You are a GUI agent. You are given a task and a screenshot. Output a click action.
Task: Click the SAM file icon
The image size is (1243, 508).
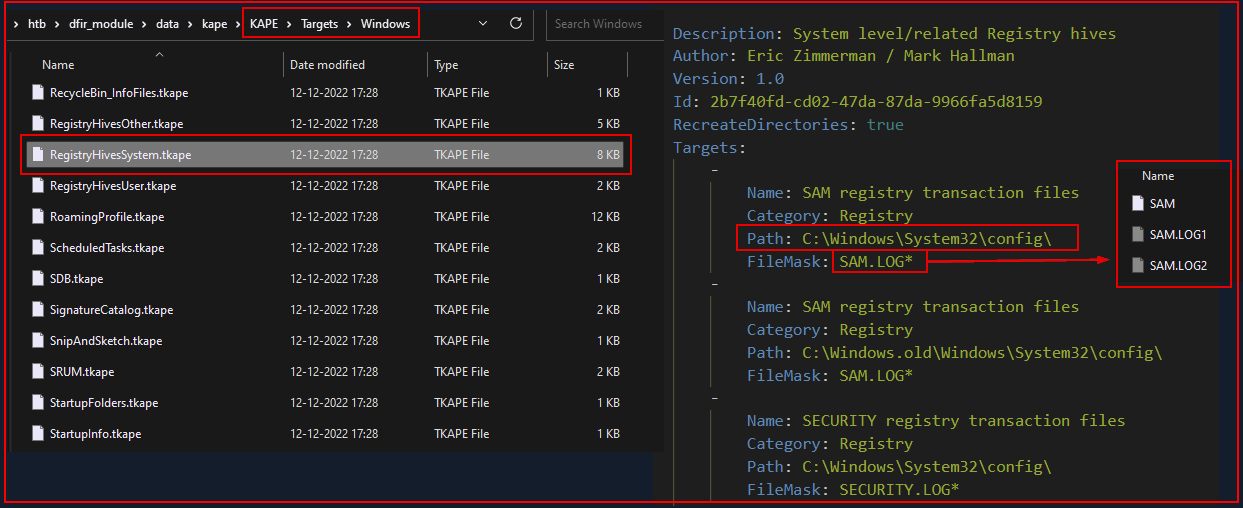[1137, 204]
